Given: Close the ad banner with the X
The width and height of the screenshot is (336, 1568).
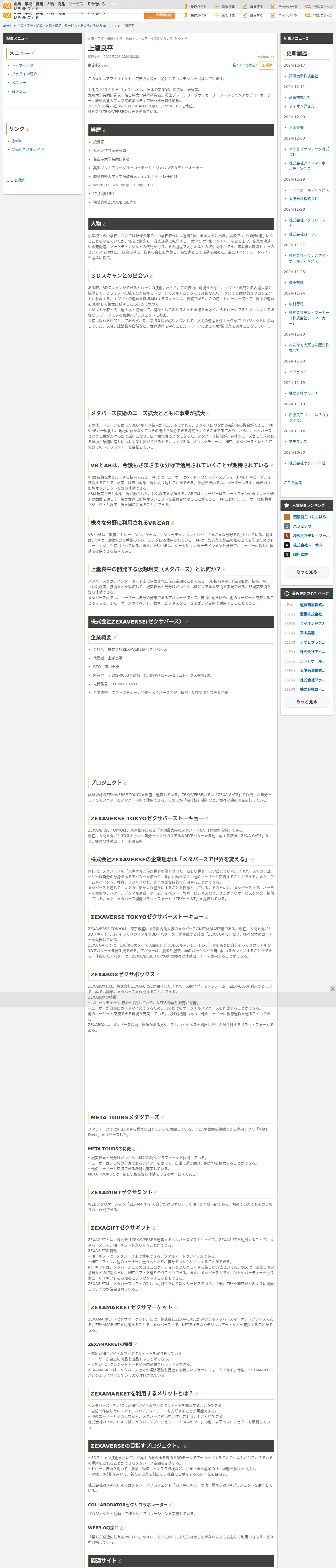Looking at the screenshot, I should pyautogui.click(x=332, y=989).
